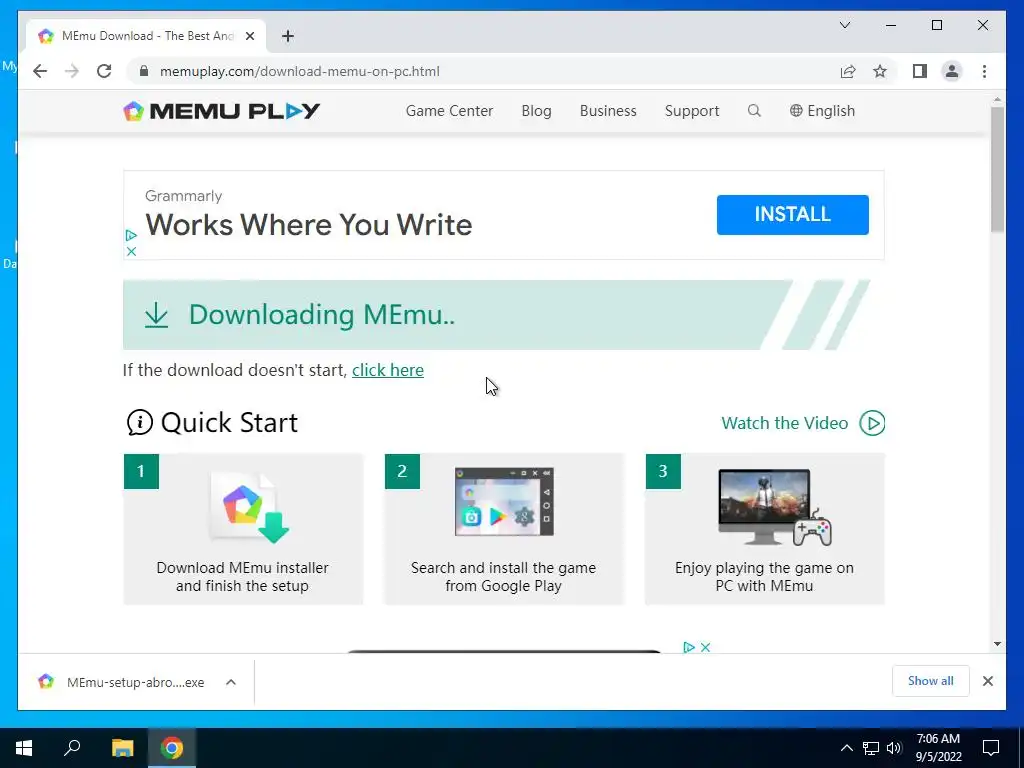Click the site search magnifier icon
The image size is (1024, 768).
(x=754, y=110)
